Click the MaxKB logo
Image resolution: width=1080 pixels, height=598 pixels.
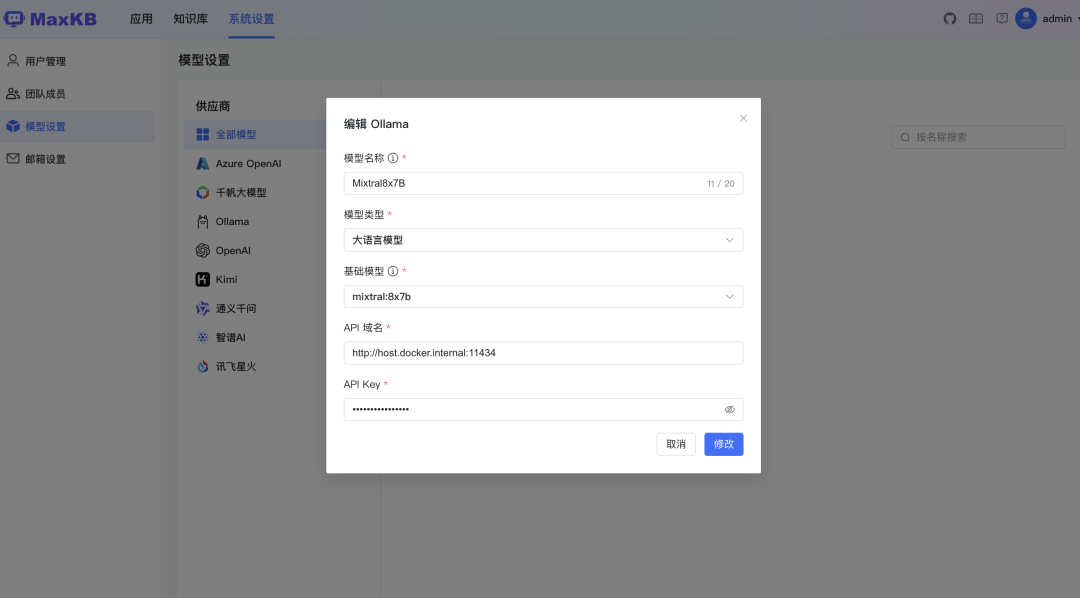click(x=50, y=17)
